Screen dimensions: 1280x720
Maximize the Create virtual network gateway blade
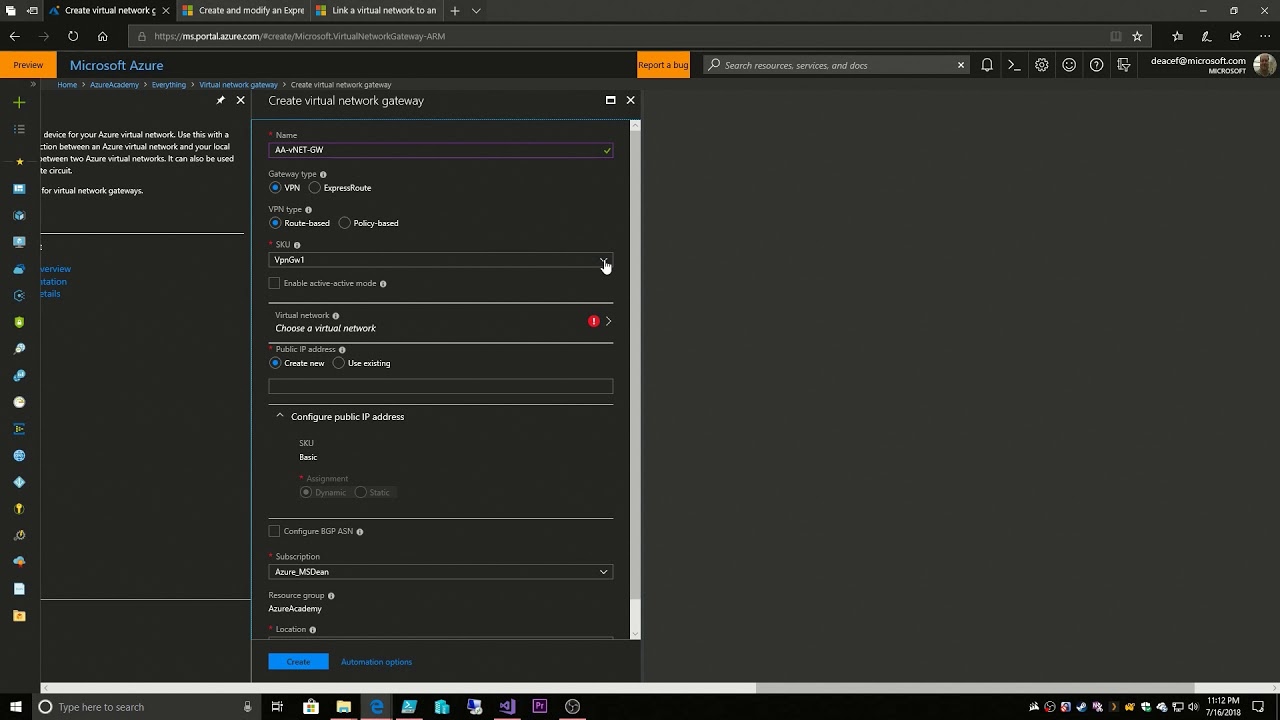click(x=610, y=100)
